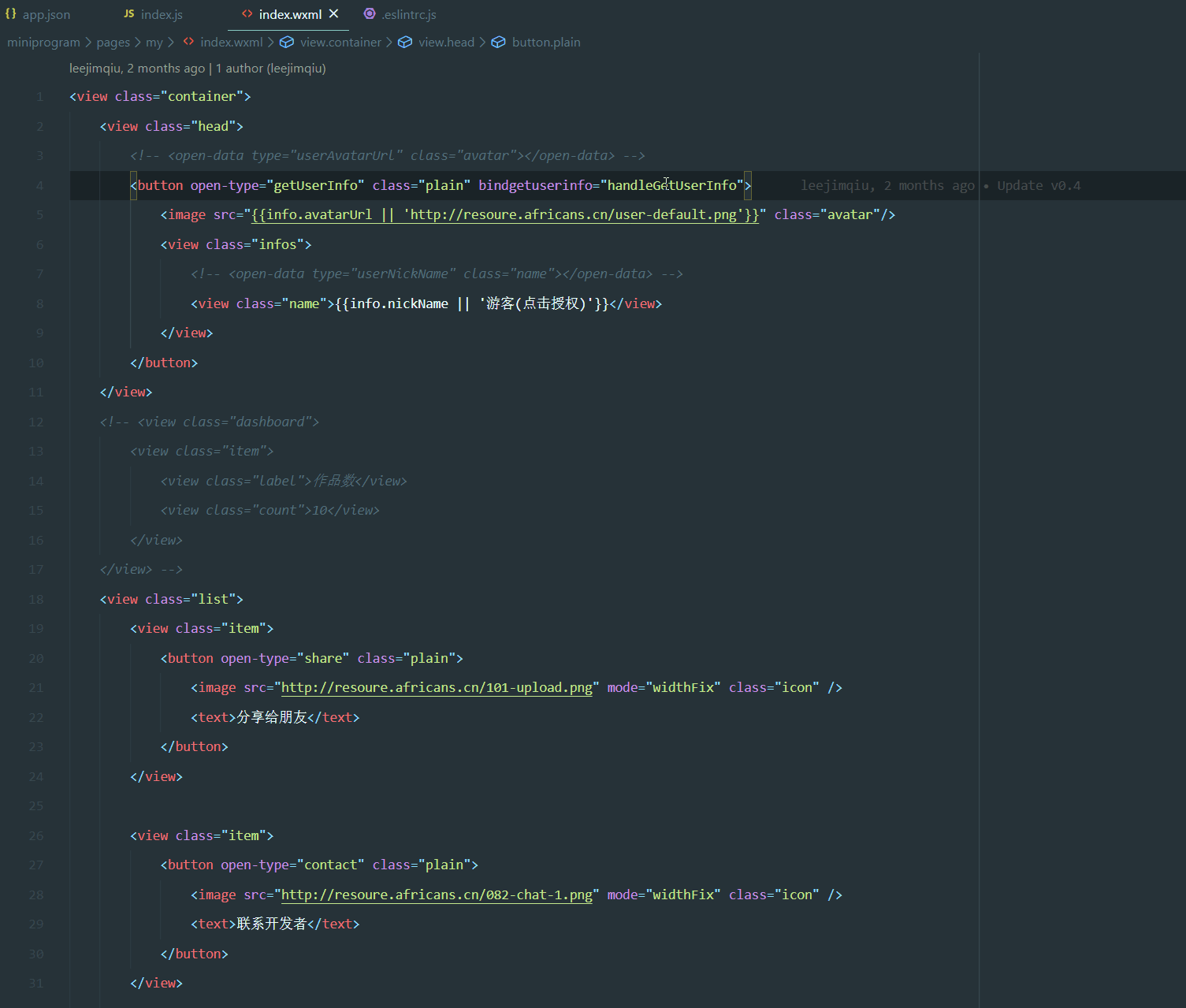Click the text '联系开发者' on line 29
This screenshot has height=1008, width=1186.
pyautogui.click(x=272, y=924)
